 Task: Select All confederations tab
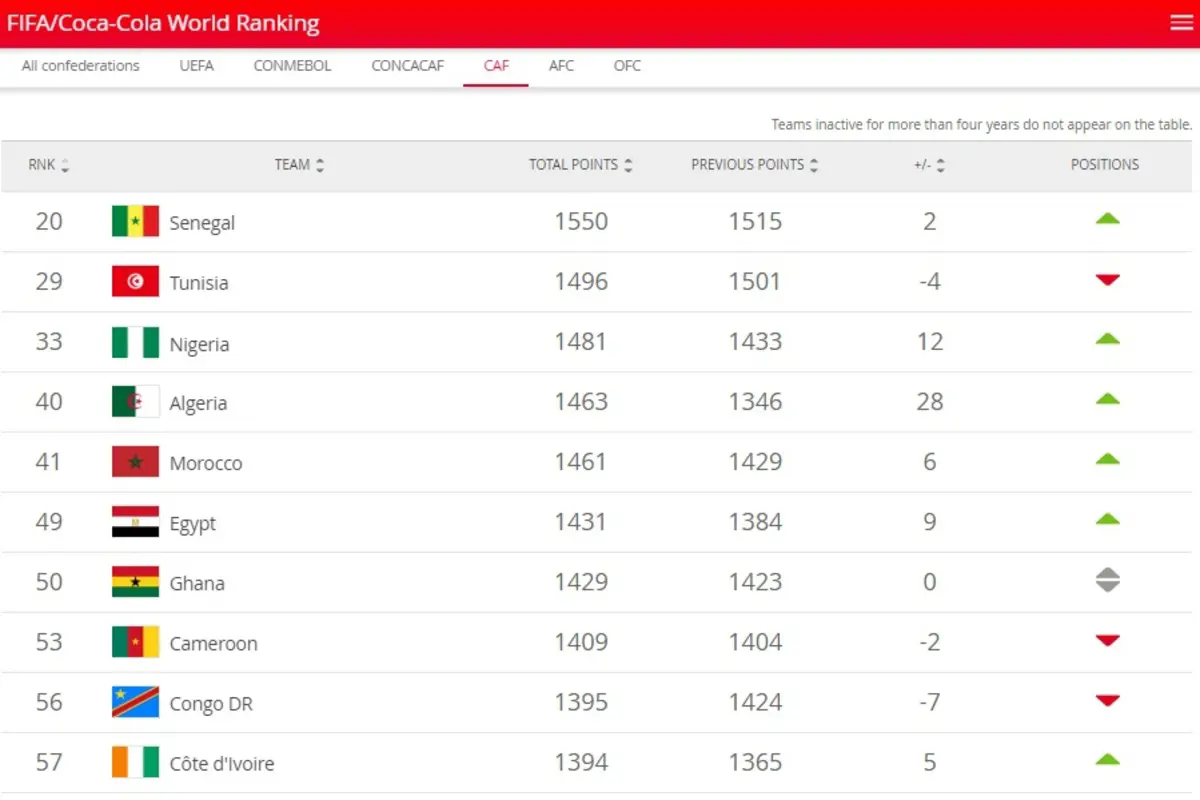[x=81, y=66]
